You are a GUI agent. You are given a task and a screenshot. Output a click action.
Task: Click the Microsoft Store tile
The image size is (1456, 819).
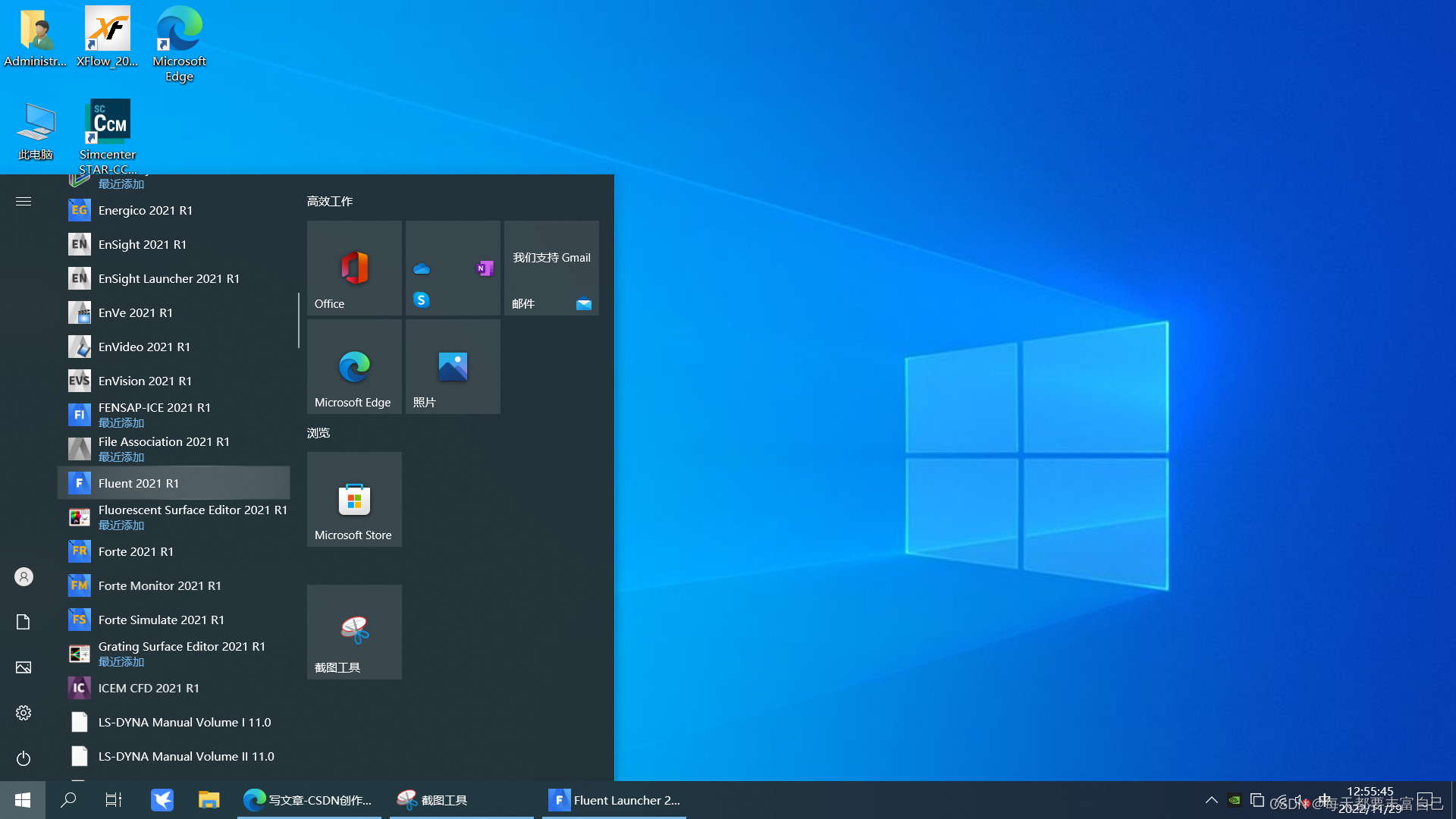[354, 499]
